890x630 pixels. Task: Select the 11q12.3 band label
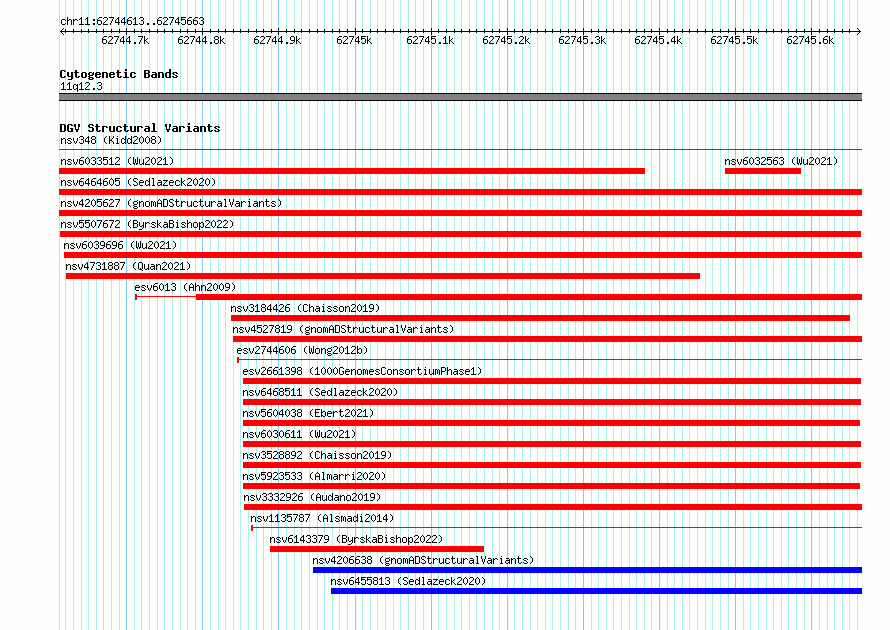pos(81,86)
